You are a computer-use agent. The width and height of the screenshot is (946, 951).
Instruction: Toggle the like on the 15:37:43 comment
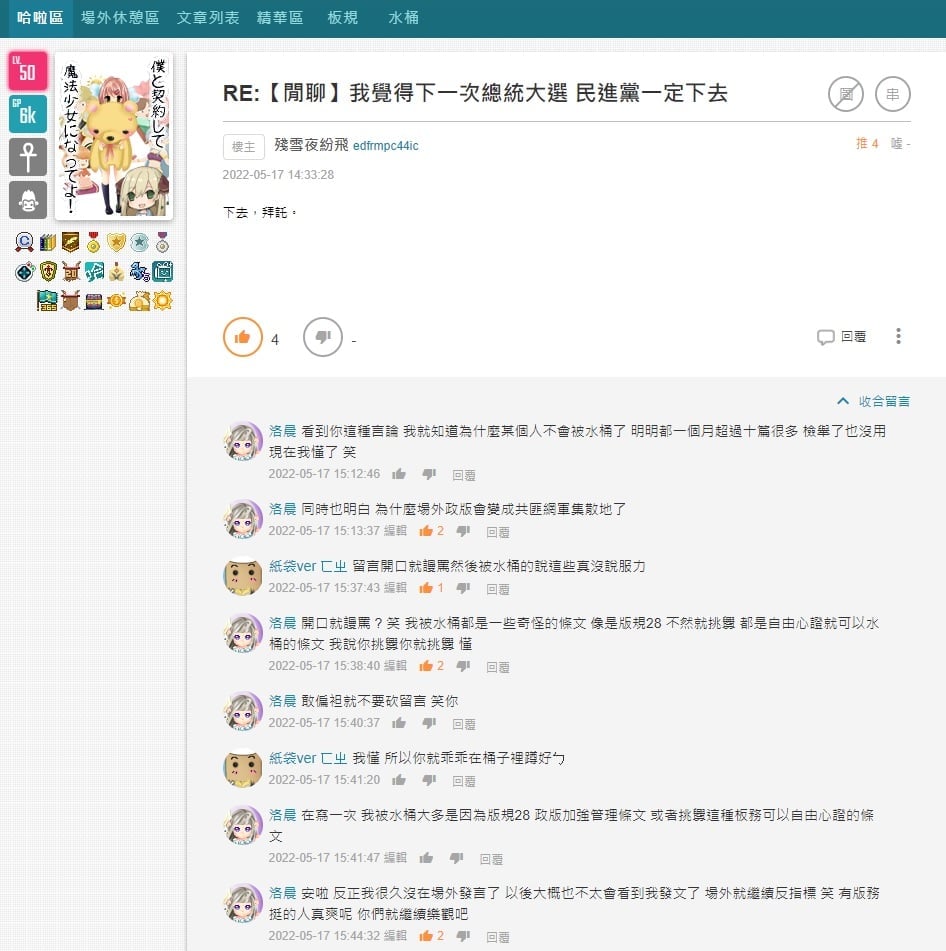426,588
